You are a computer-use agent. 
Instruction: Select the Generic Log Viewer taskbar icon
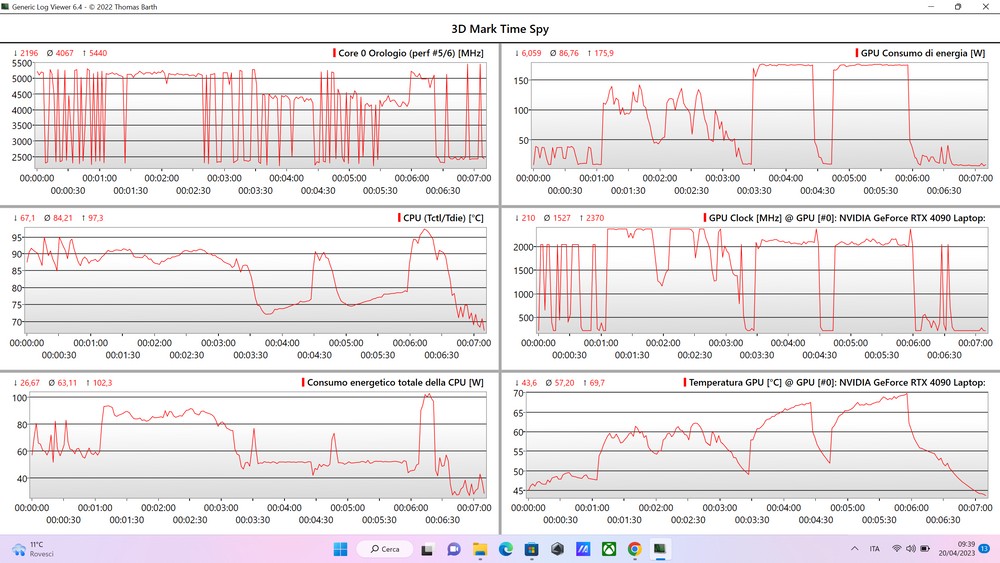660,549
